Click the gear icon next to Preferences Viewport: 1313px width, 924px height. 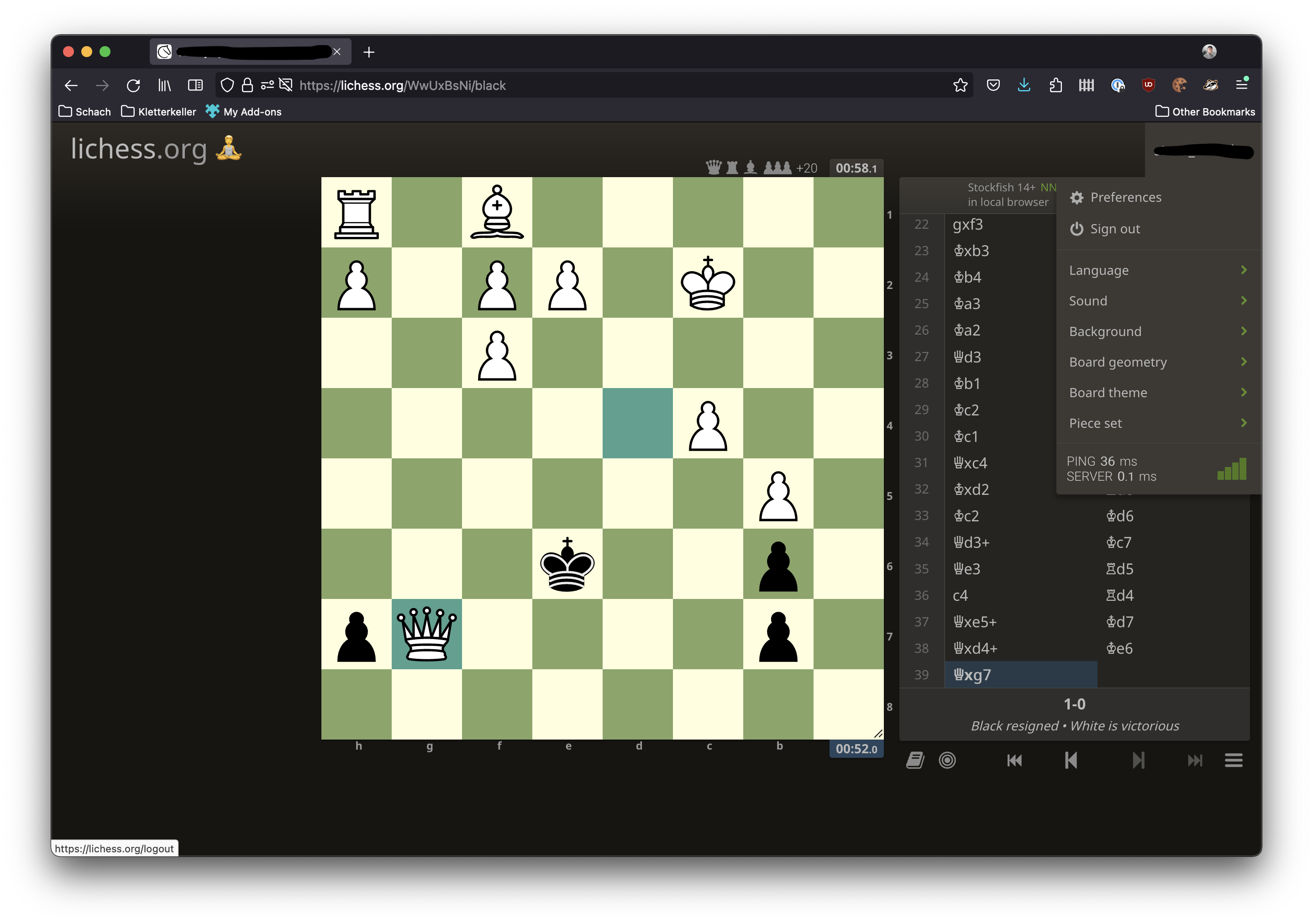1077,198
